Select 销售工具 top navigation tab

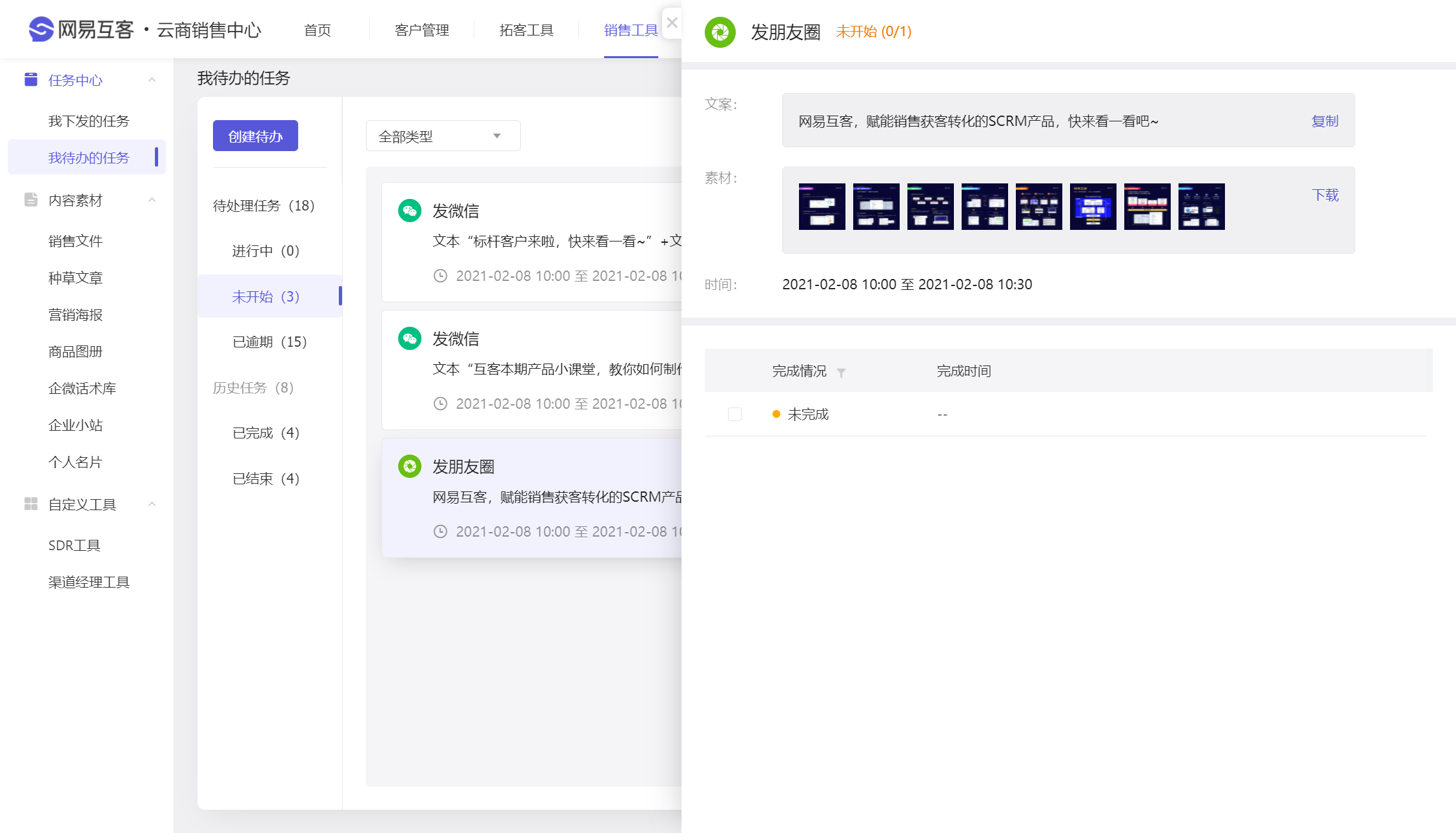pos(631,30)
